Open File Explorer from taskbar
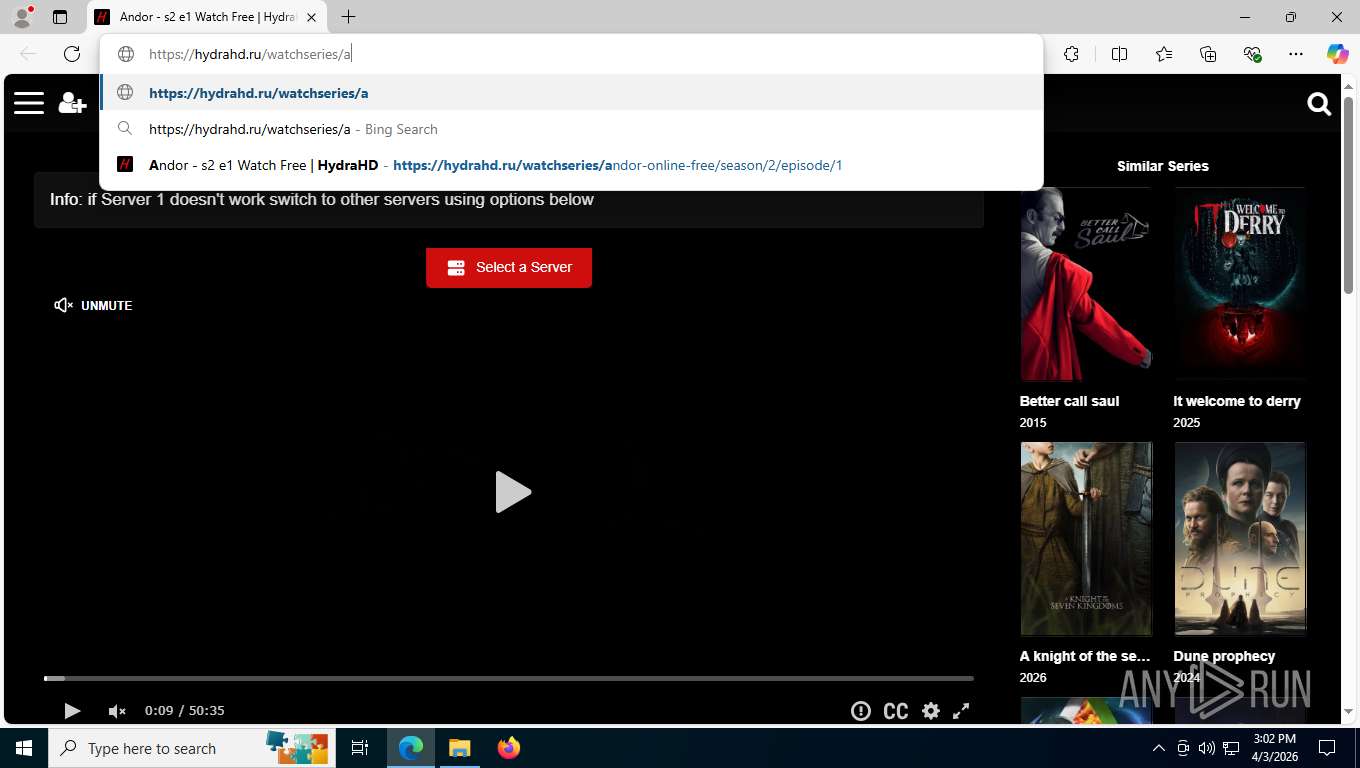This screenshot has height=768, width=1360. [x=459, y=748]
